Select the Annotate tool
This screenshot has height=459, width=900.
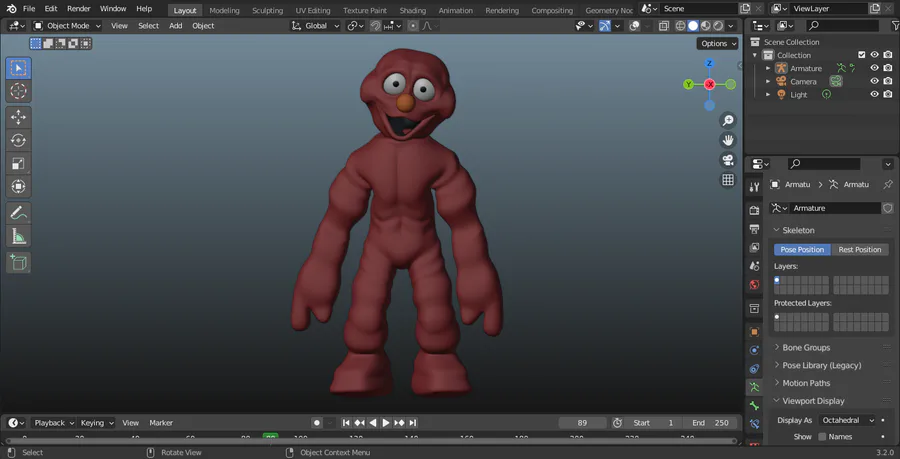(18, 213)
